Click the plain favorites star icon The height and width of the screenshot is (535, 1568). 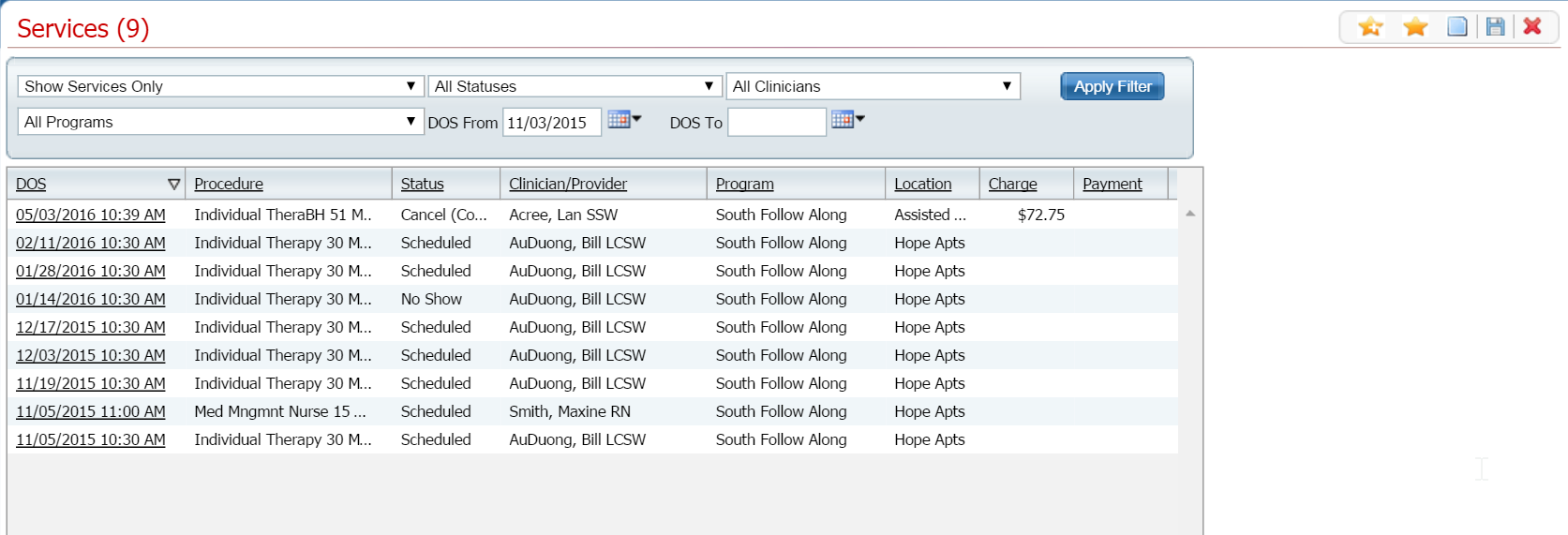click(1415, 27)
